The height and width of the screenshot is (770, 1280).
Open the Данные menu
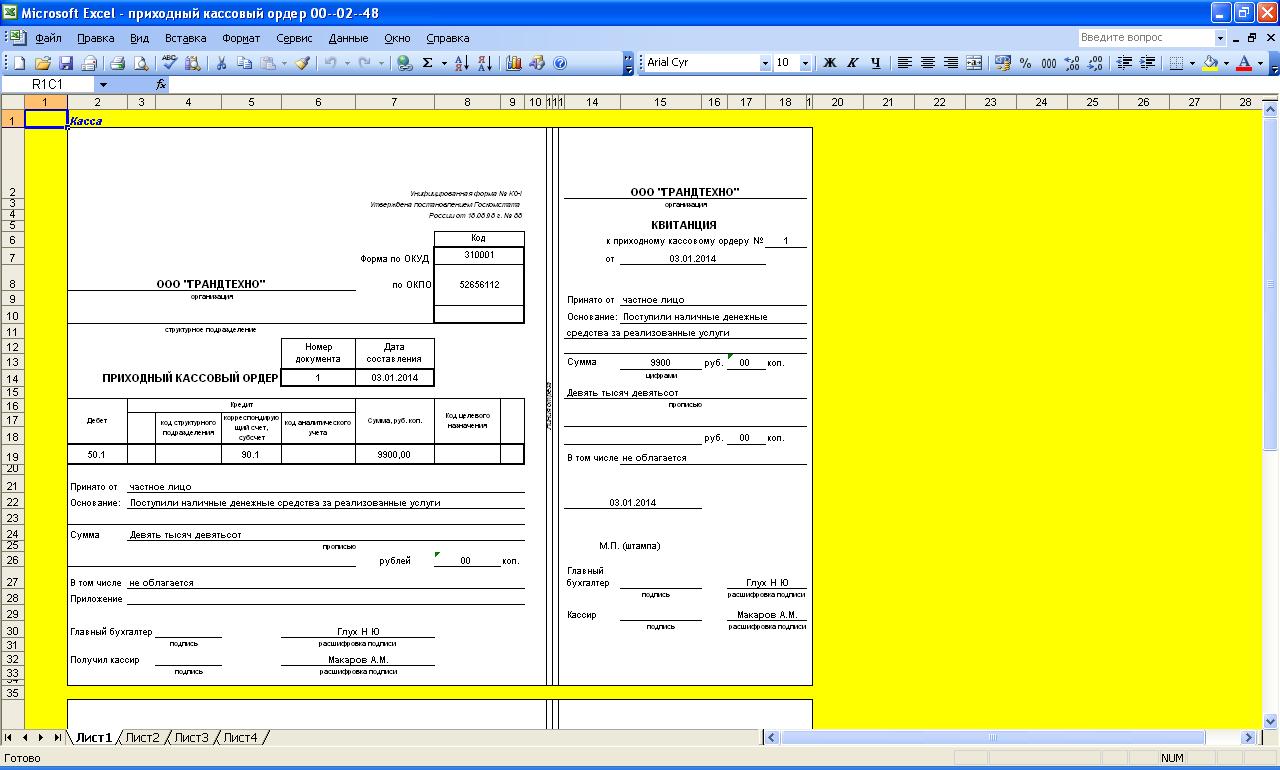pyautogui.click(x=348, y=38)
